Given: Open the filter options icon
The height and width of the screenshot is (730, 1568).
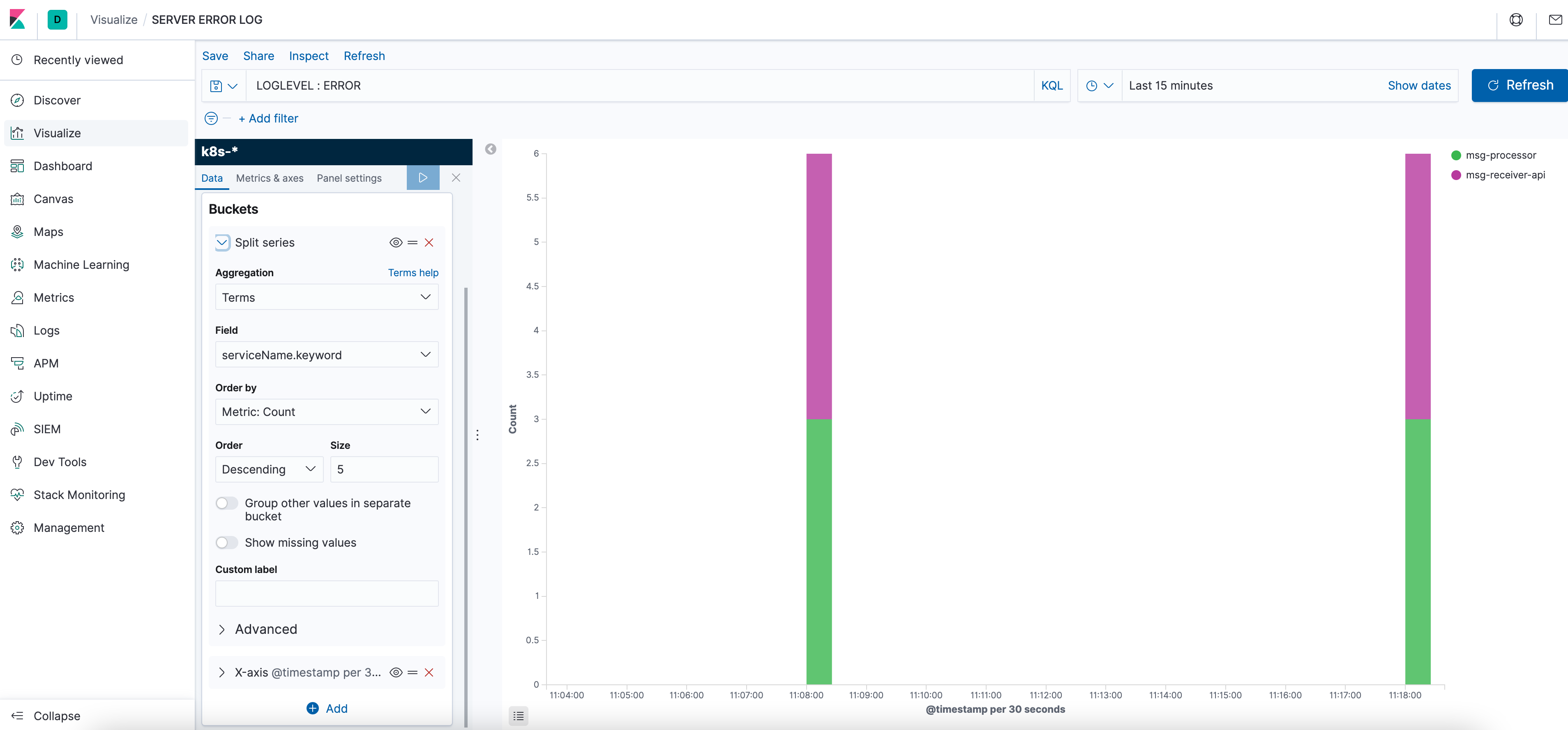Looking at the screenshot, I should tap(211, 118).
